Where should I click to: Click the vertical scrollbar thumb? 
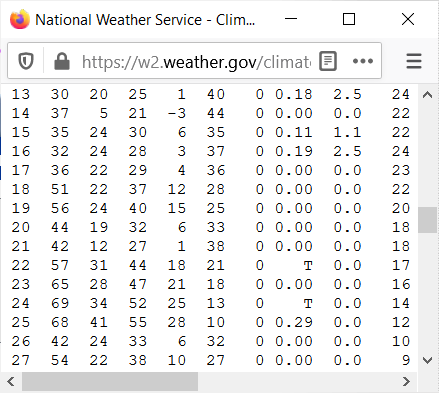point(427,220)
